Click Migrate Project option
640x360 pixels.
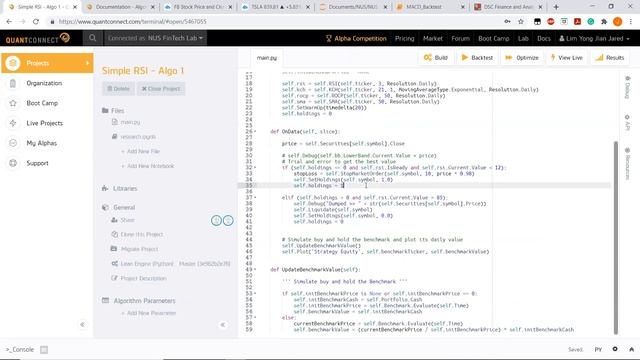(134, 249)
